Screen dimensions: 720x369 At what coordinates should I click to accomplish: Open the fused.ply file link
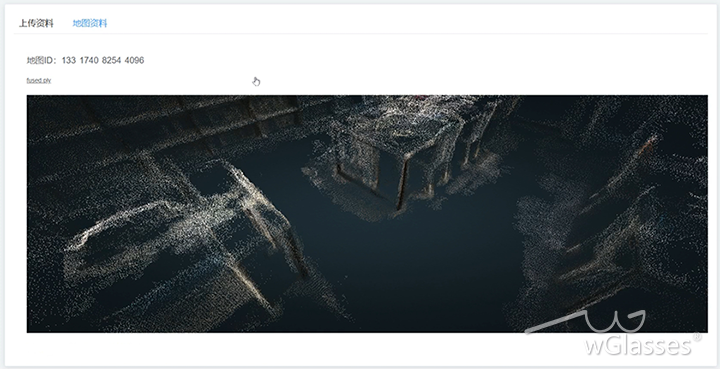tap(39, 80)
